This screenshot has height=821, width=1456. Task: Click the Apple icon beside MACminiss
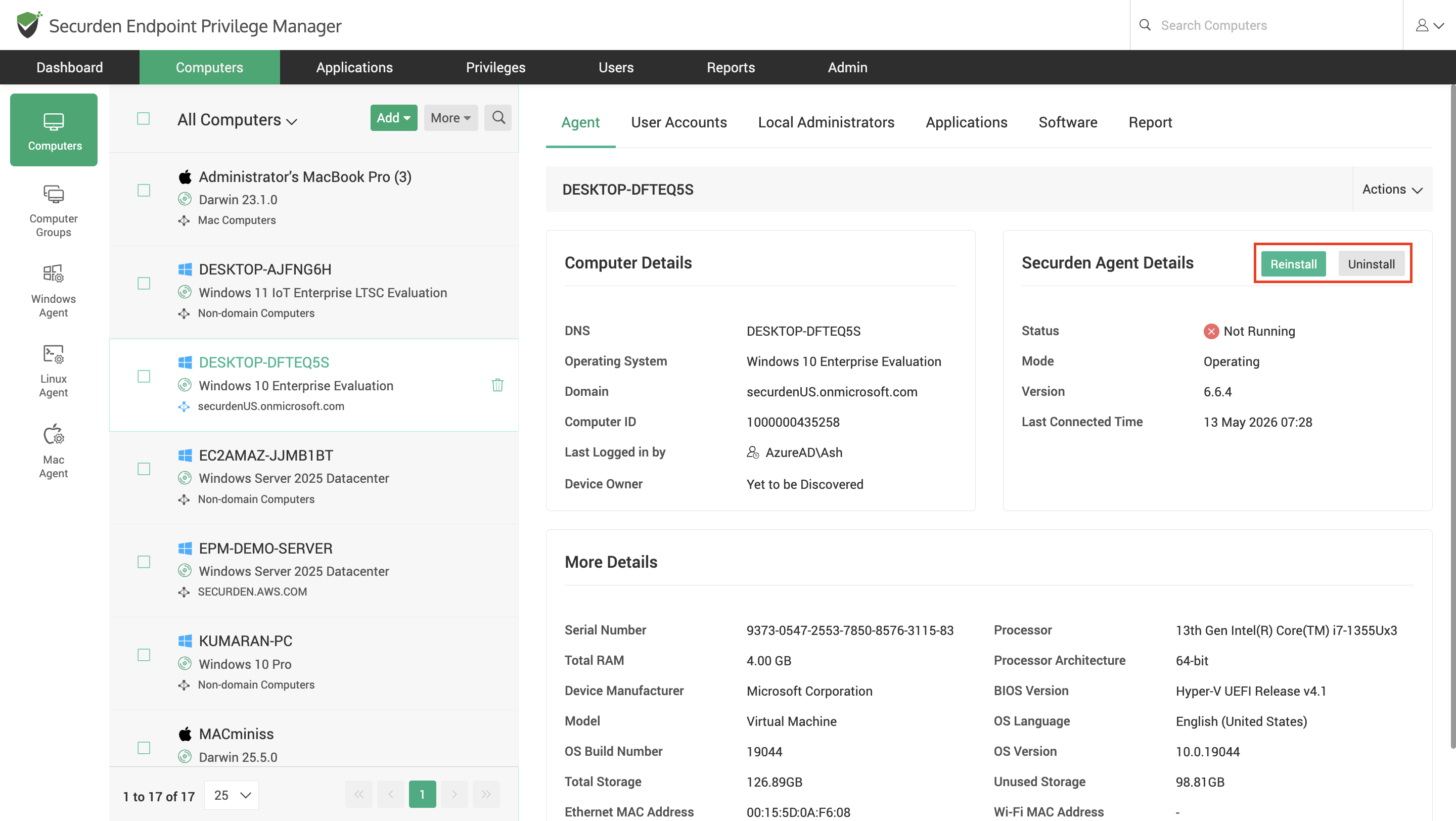(185, 734)
